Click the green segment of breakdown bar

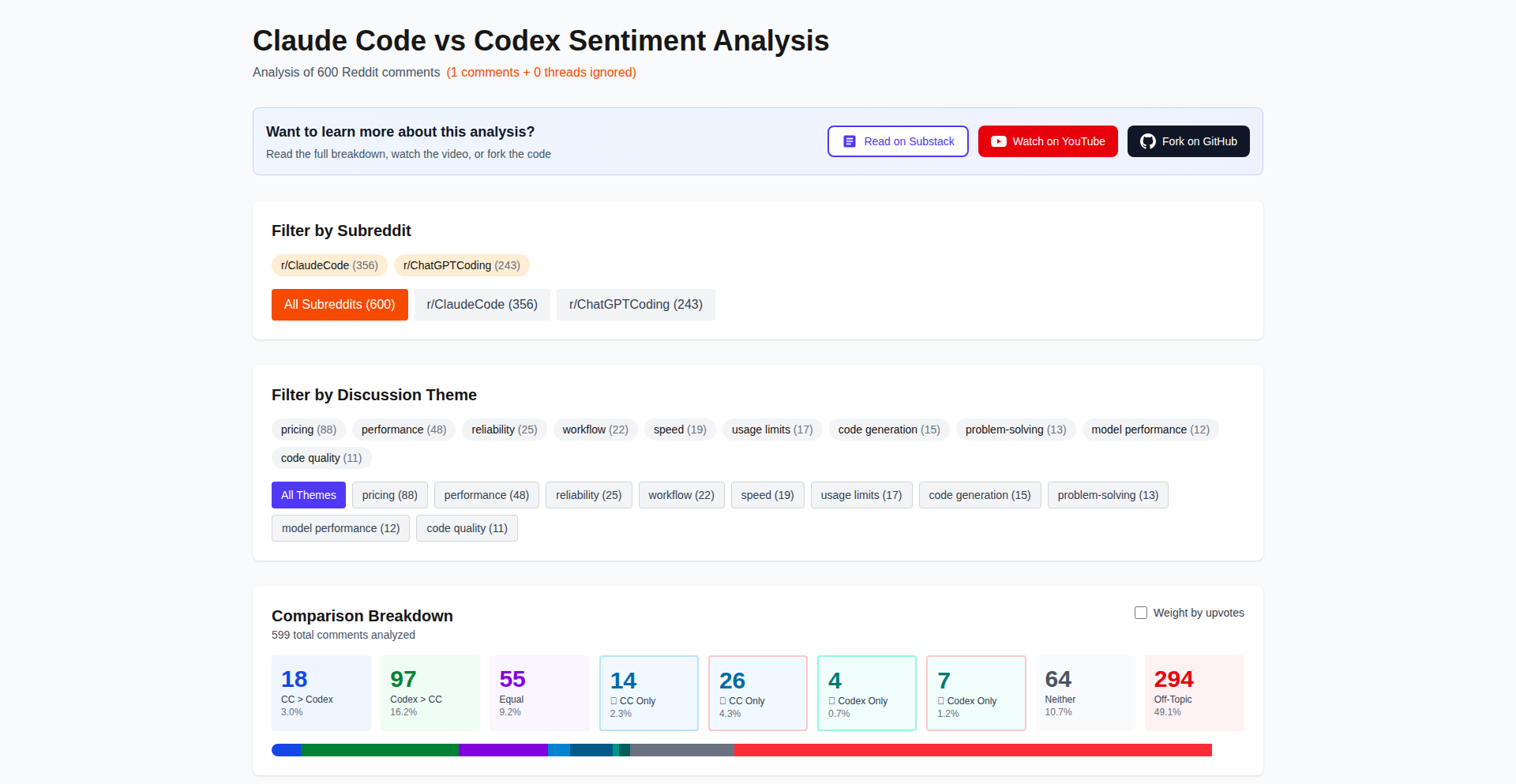point(380,750)
